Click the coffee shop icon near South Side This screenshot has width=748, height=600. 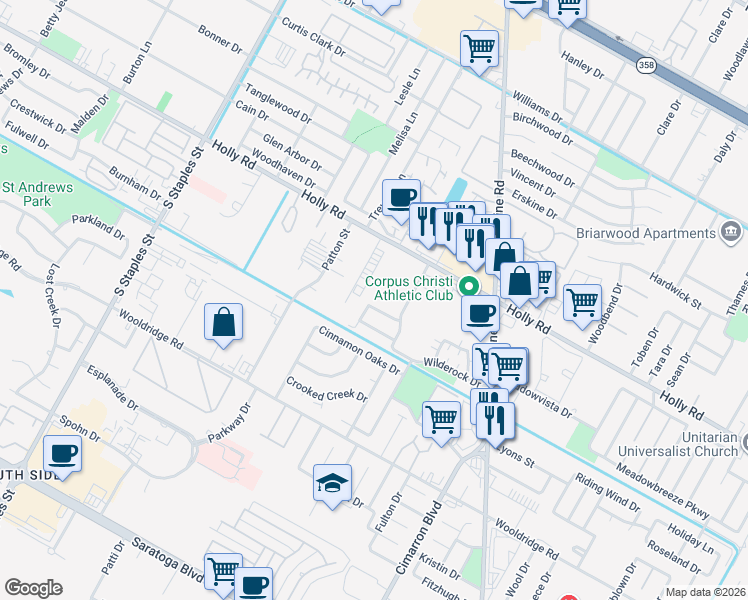click(63, 453)
